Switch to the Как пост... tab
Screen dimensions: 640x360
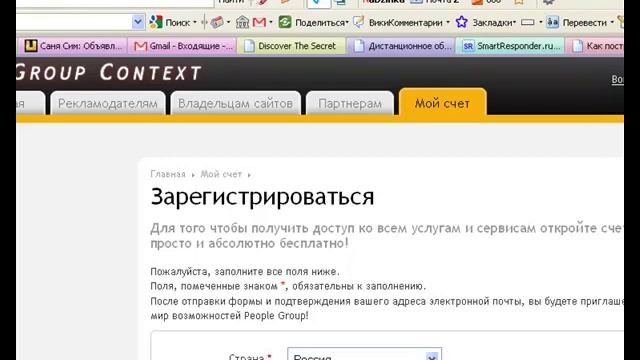tap(595, 46)
